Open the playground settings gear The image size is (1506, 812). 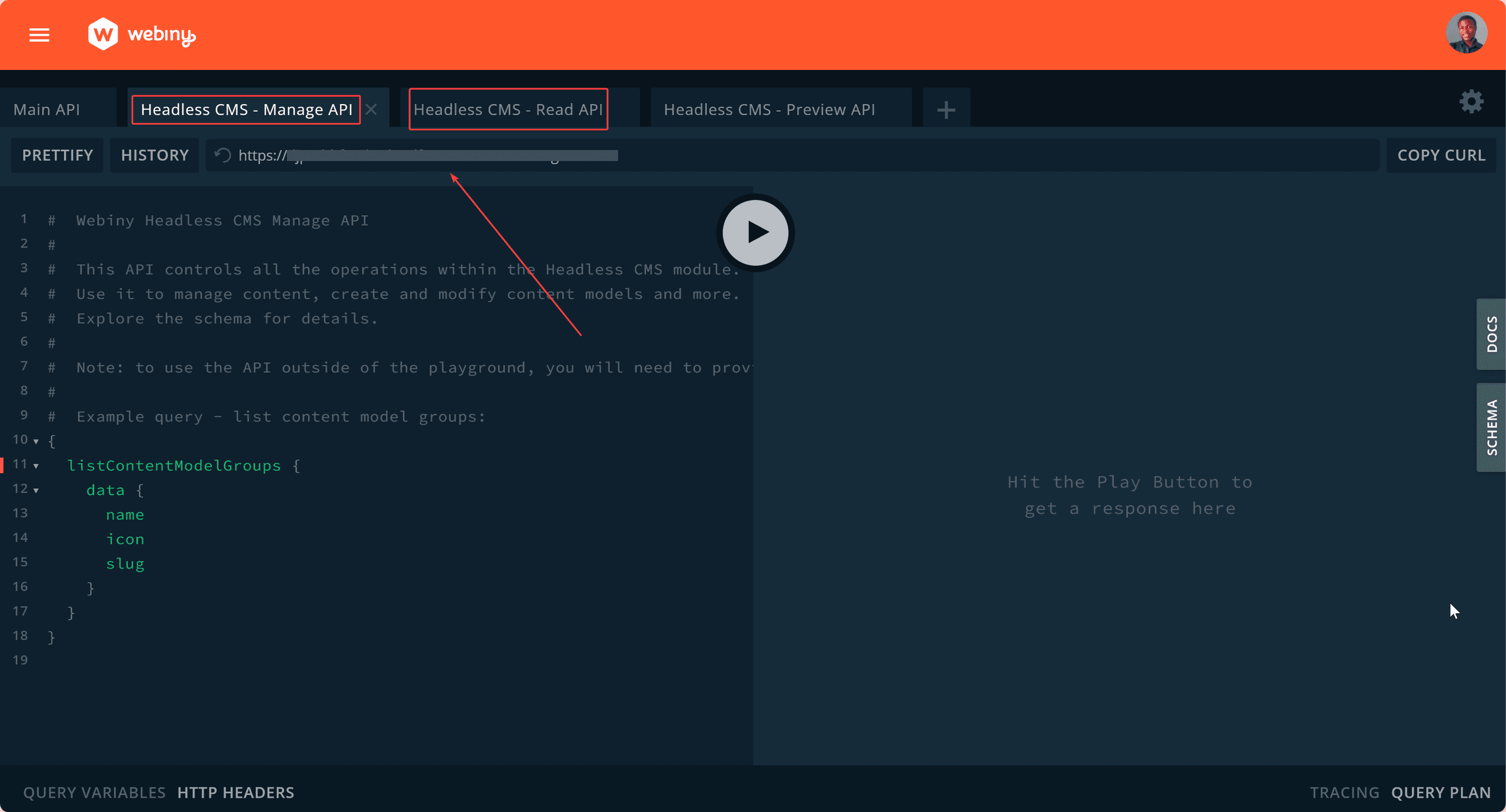click(x=1471, y=101)
